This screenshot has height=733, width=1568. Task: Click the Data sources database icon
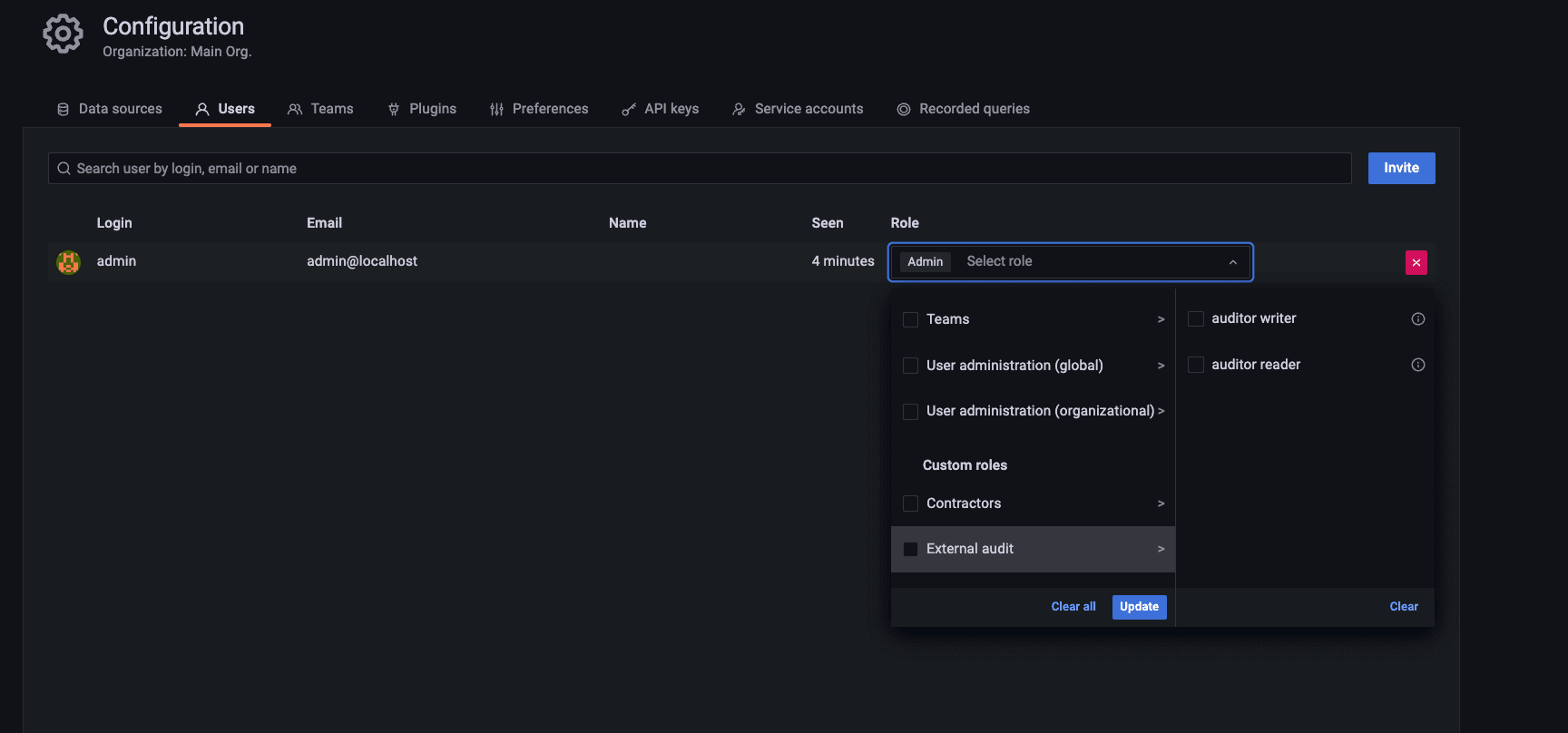(63, 109)
